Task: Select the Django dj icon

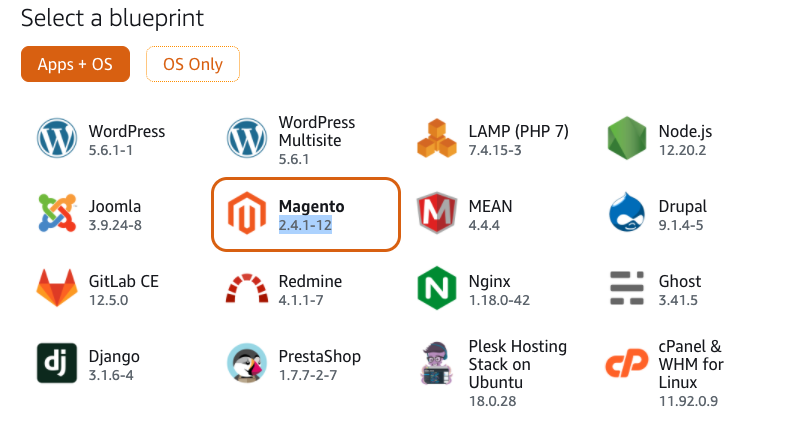Action: [x=57, y=363]
